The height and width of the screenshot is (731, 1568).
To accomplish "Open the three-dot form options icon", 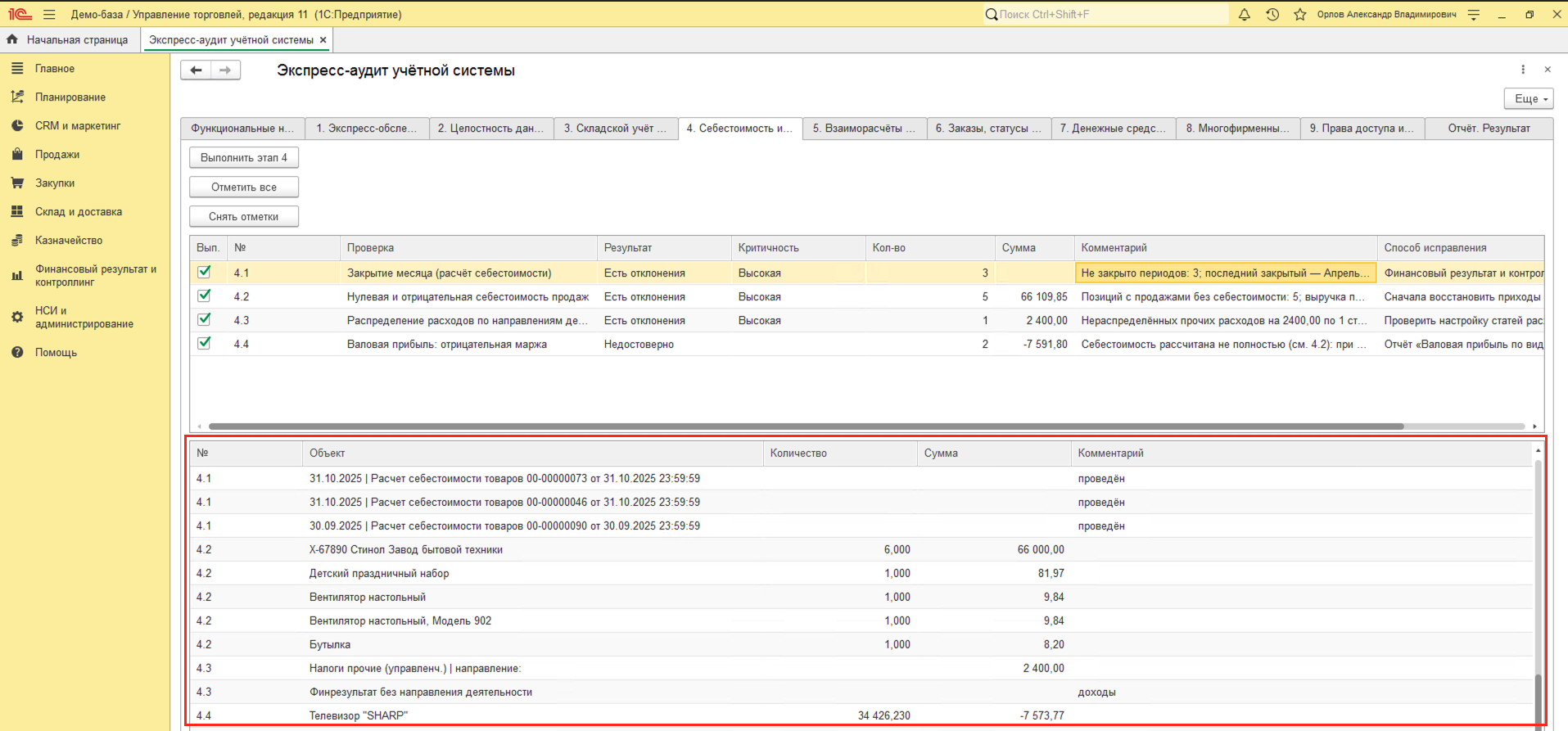I will (1523, 70).
